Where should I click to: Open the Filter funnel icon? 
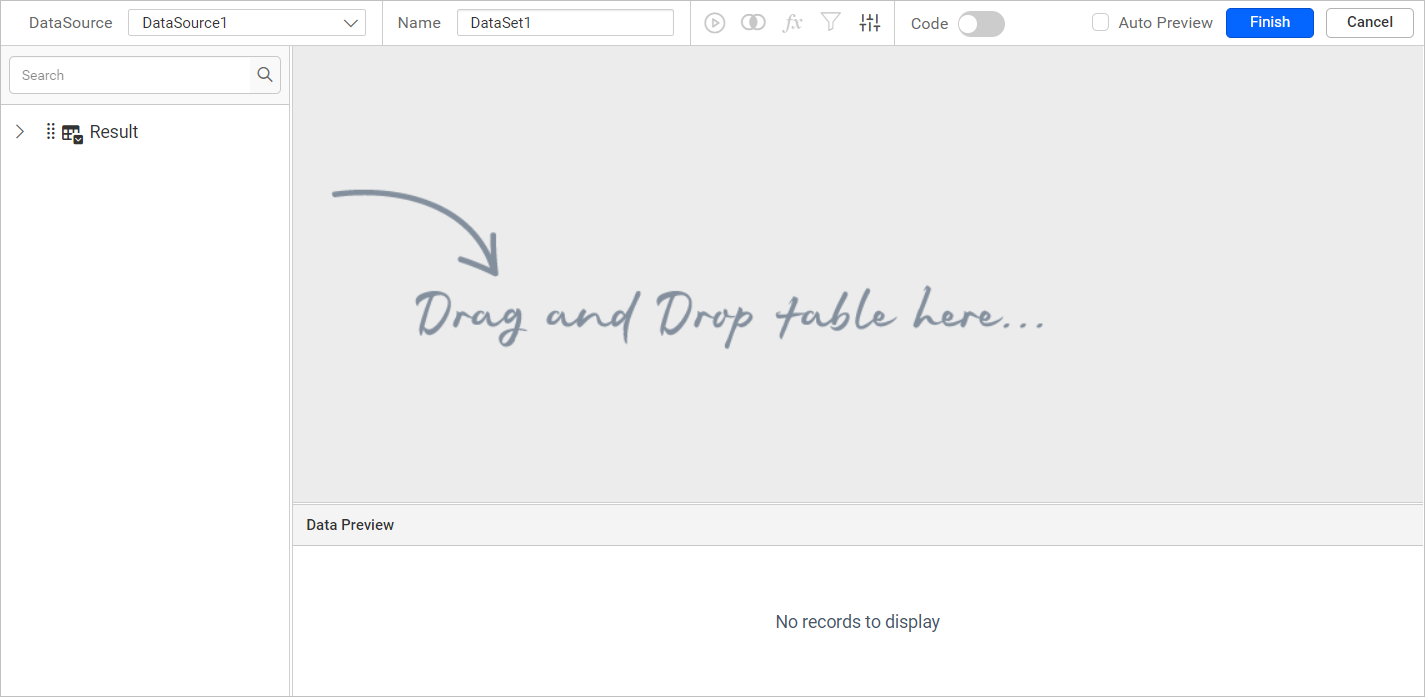point(830,22)
